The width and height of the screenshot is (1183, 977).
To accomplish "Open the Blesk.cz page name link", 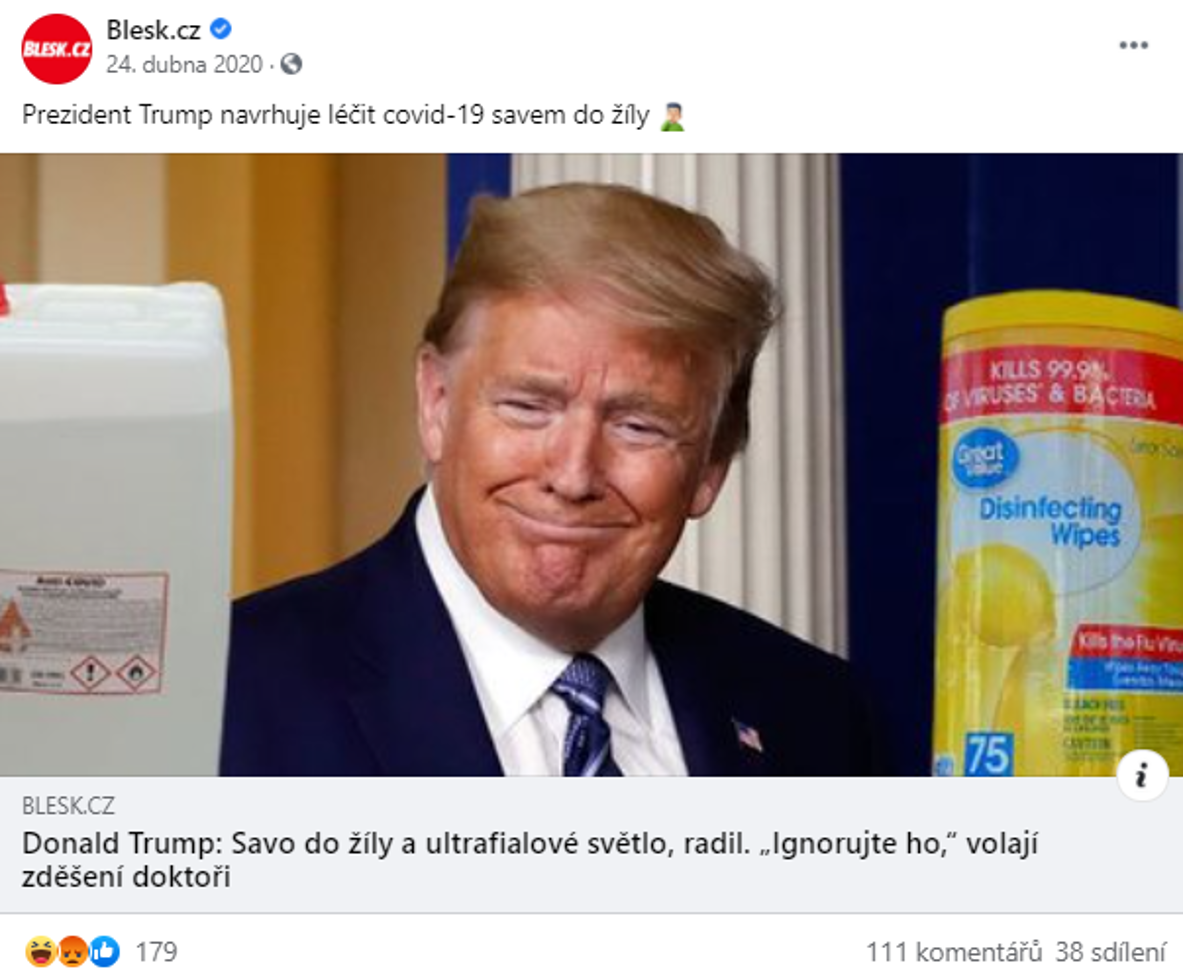I will [x=153, y=30].
